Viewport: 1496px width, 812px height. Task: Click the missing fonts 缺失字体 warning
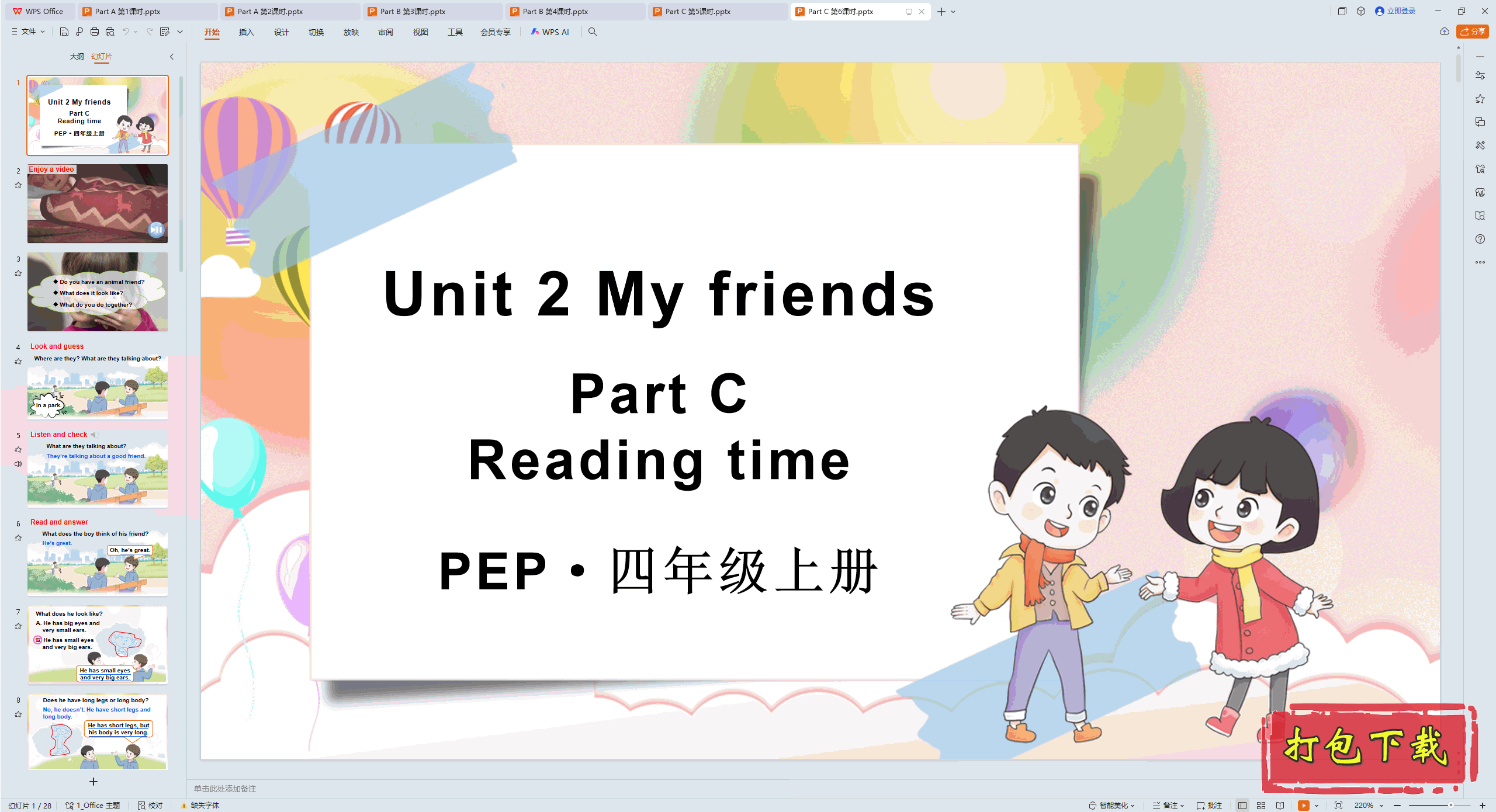200,806
